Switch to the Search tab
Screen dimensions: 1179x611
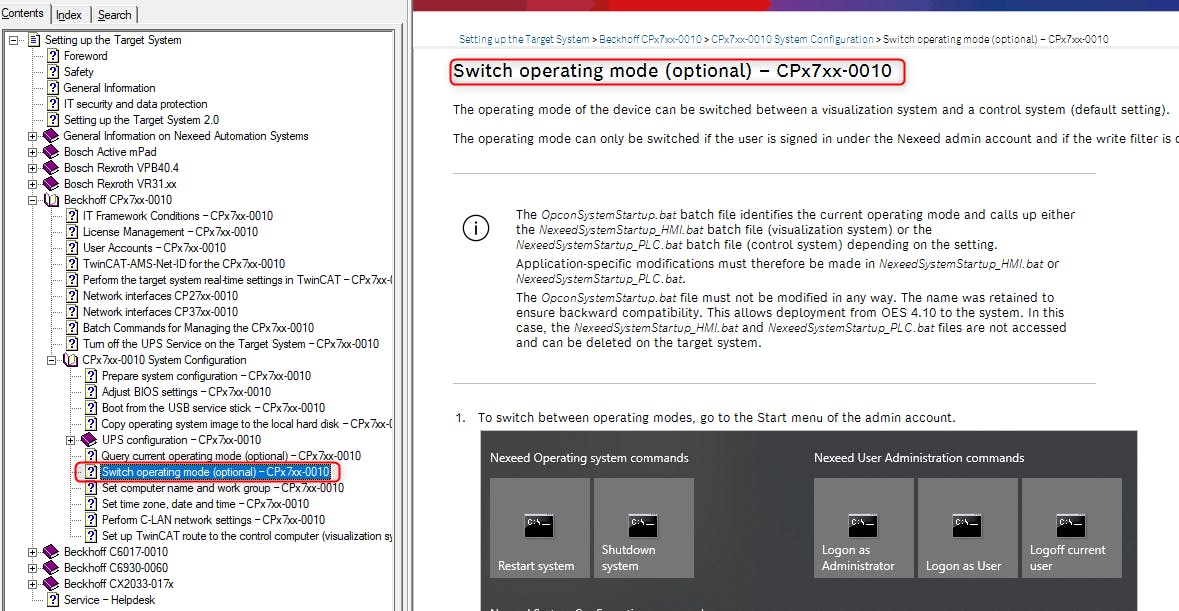[x=114, y=15]
